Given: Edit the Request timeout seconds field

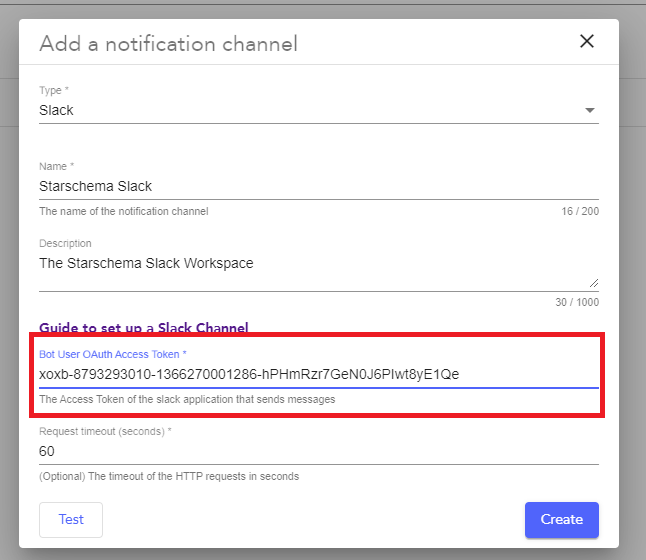Looking at the screenshot, I should point(319,452).
